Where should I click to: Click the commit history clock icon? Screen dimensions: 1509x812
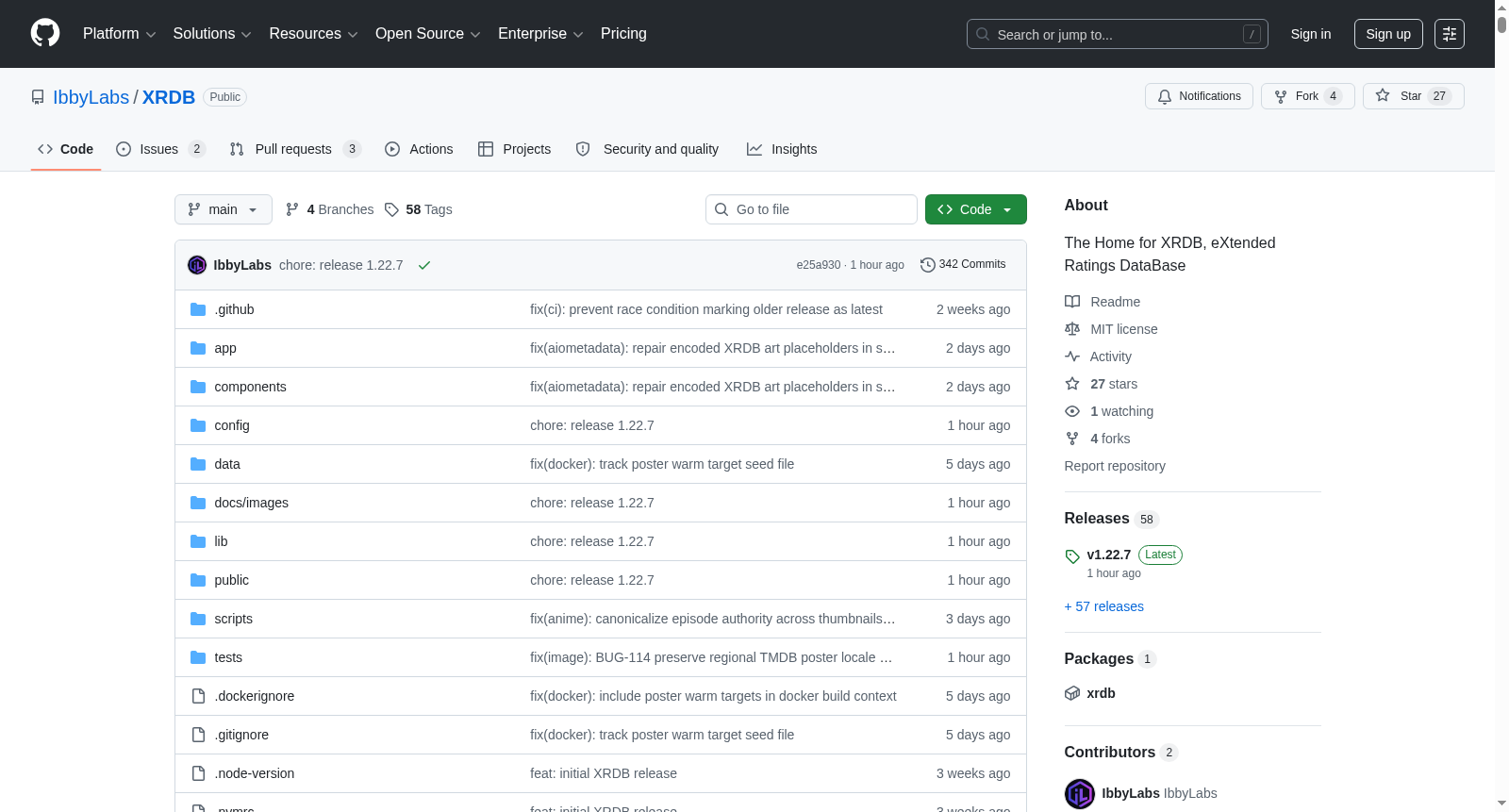[x=928, y=265]
